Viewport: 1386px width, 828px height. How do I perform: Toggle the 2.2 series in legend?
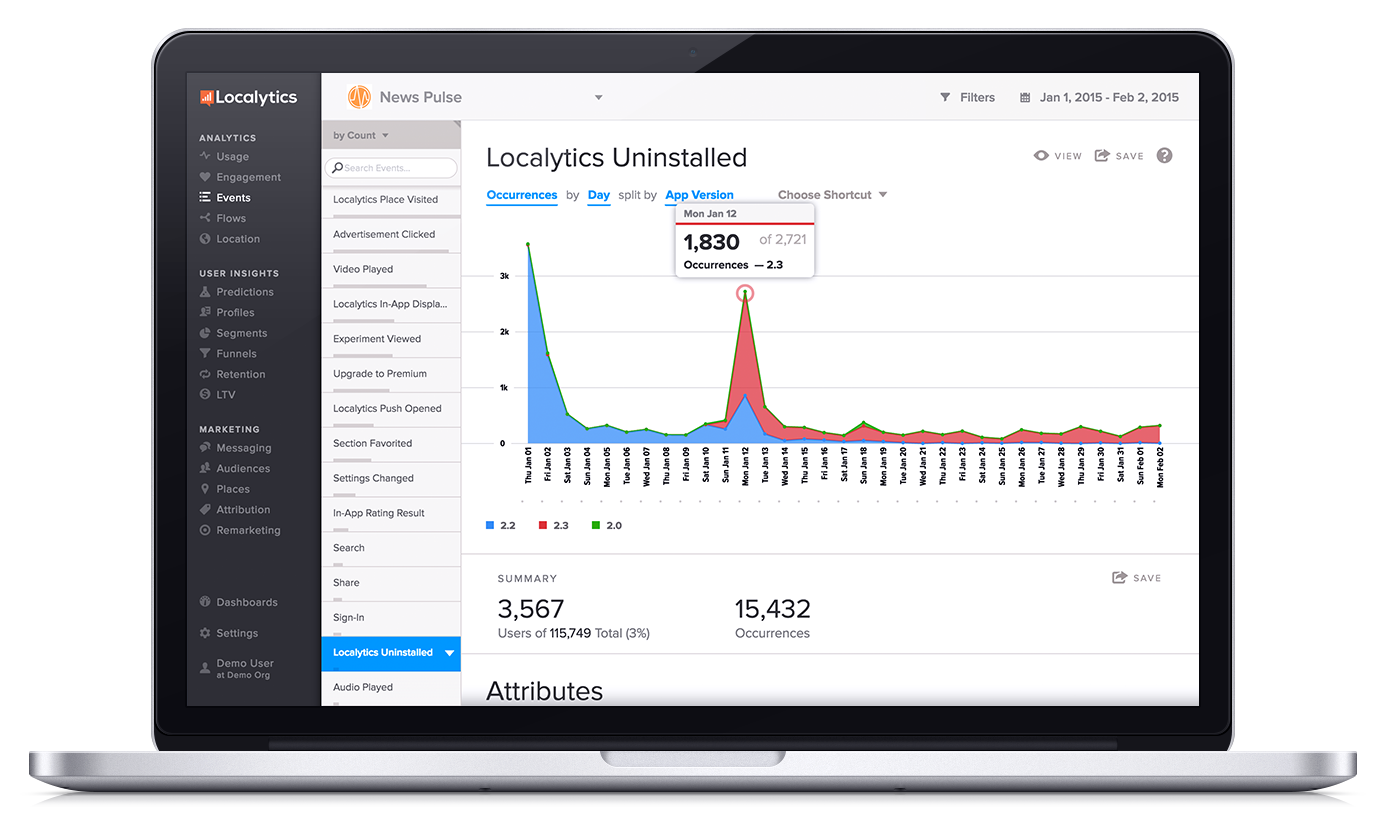[x=500, y=525]
